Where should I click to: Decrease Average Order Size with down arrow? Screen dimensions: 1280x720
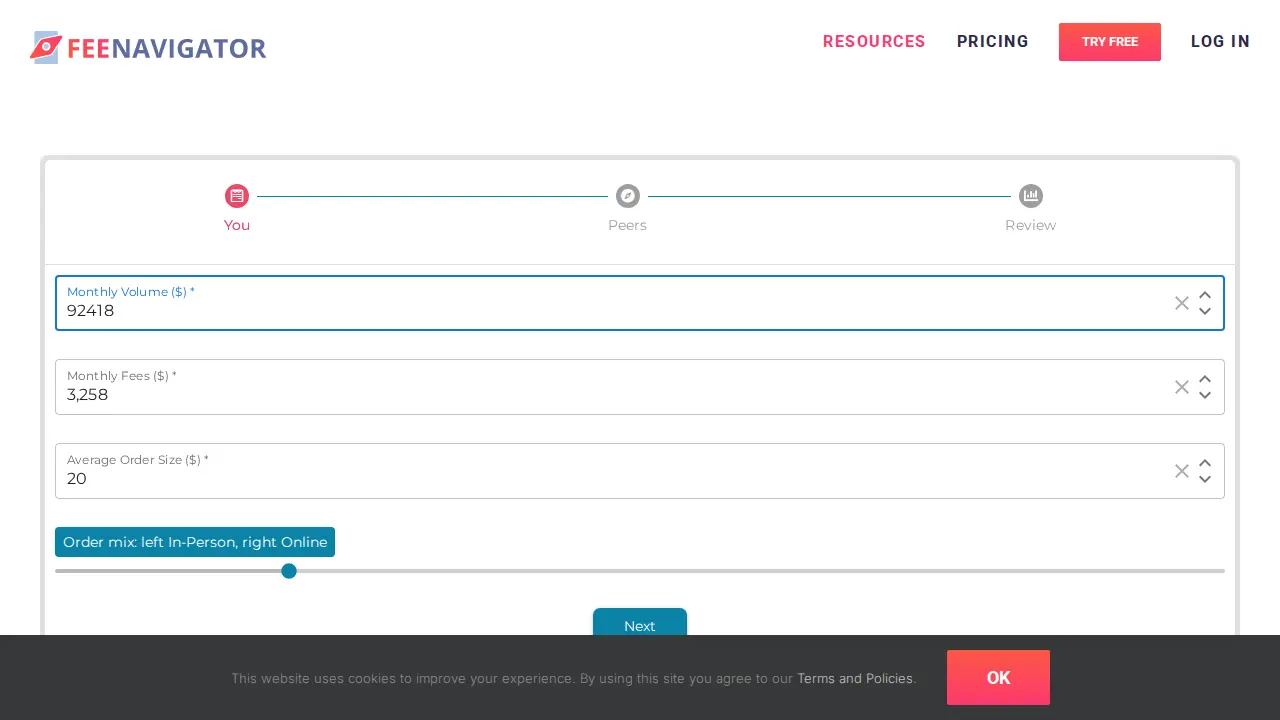[1205, 479]
